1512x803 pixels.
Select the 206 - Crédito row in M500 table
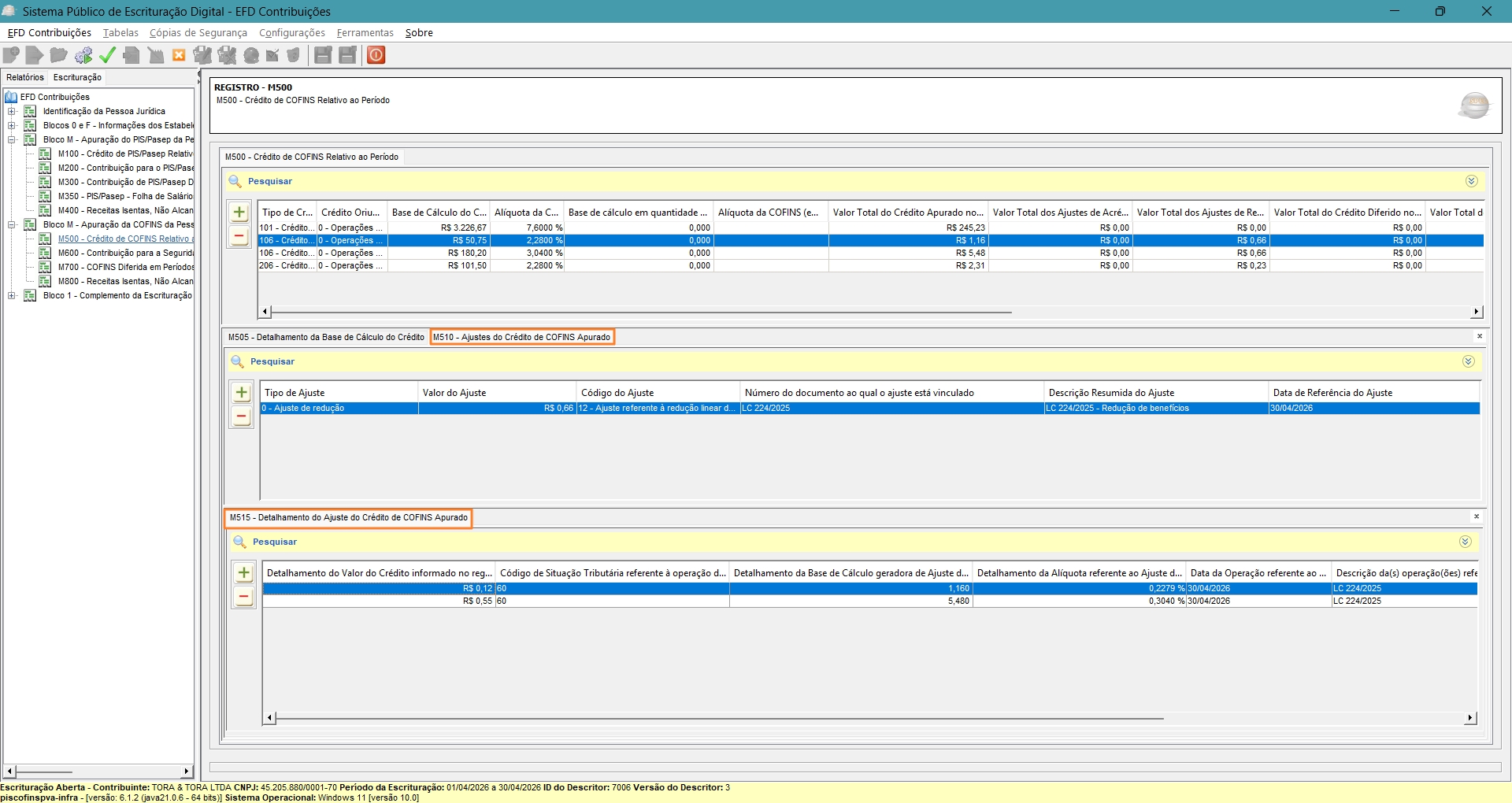(x=871, y=265)
